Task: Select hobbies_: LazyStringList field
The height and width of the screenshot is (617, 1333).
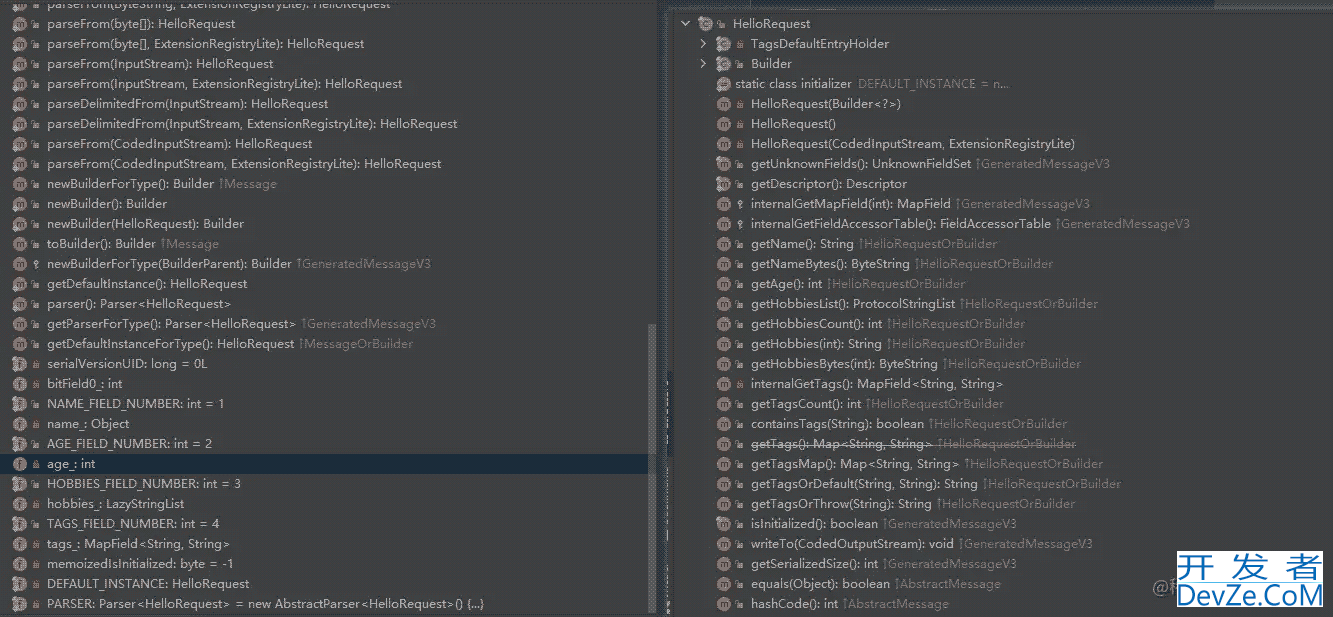Action: [x=116, y=503]
